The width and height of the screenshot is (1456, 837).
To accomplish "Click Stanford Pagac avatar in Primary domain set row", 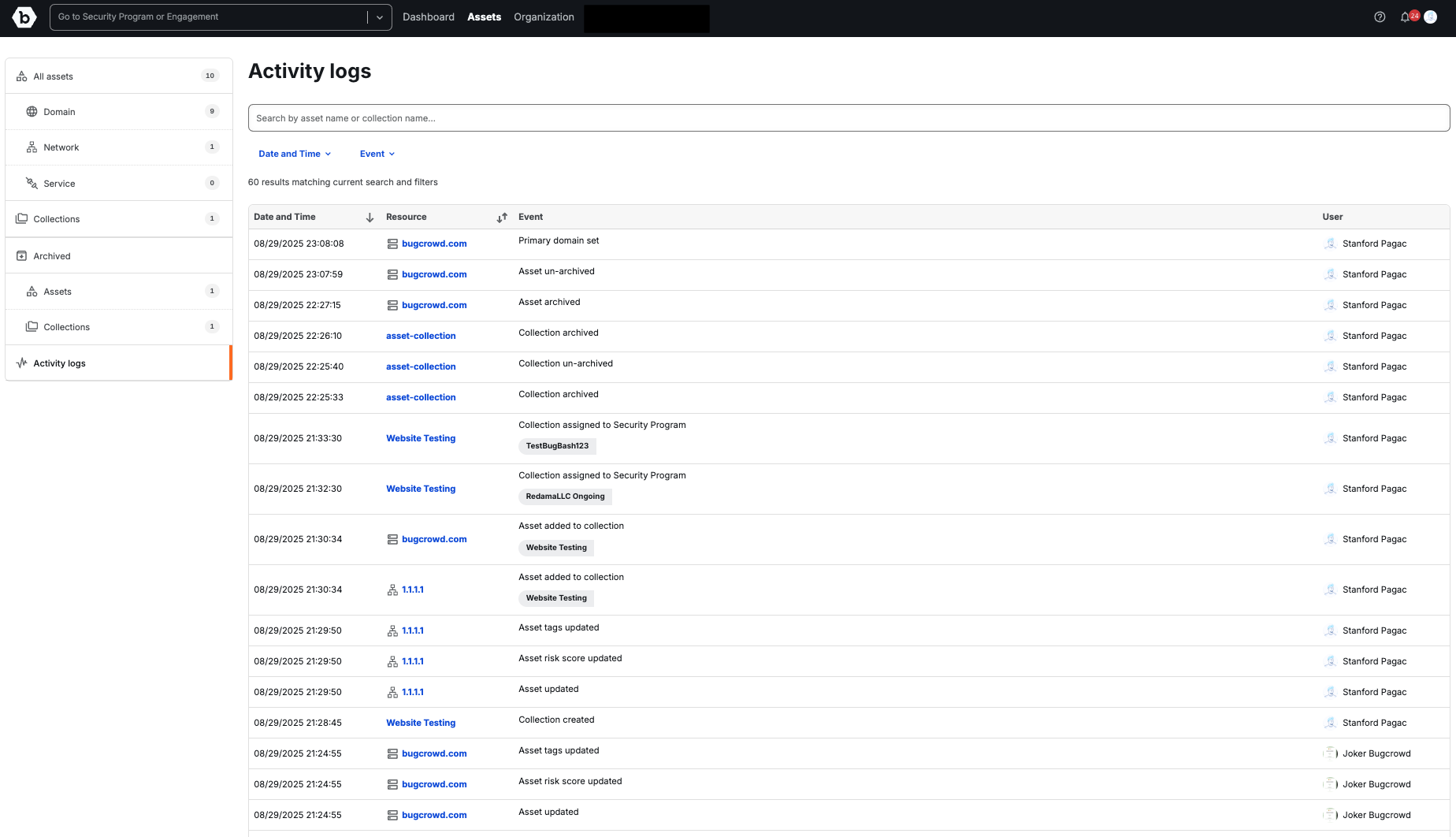I will tap(1330, 244).
